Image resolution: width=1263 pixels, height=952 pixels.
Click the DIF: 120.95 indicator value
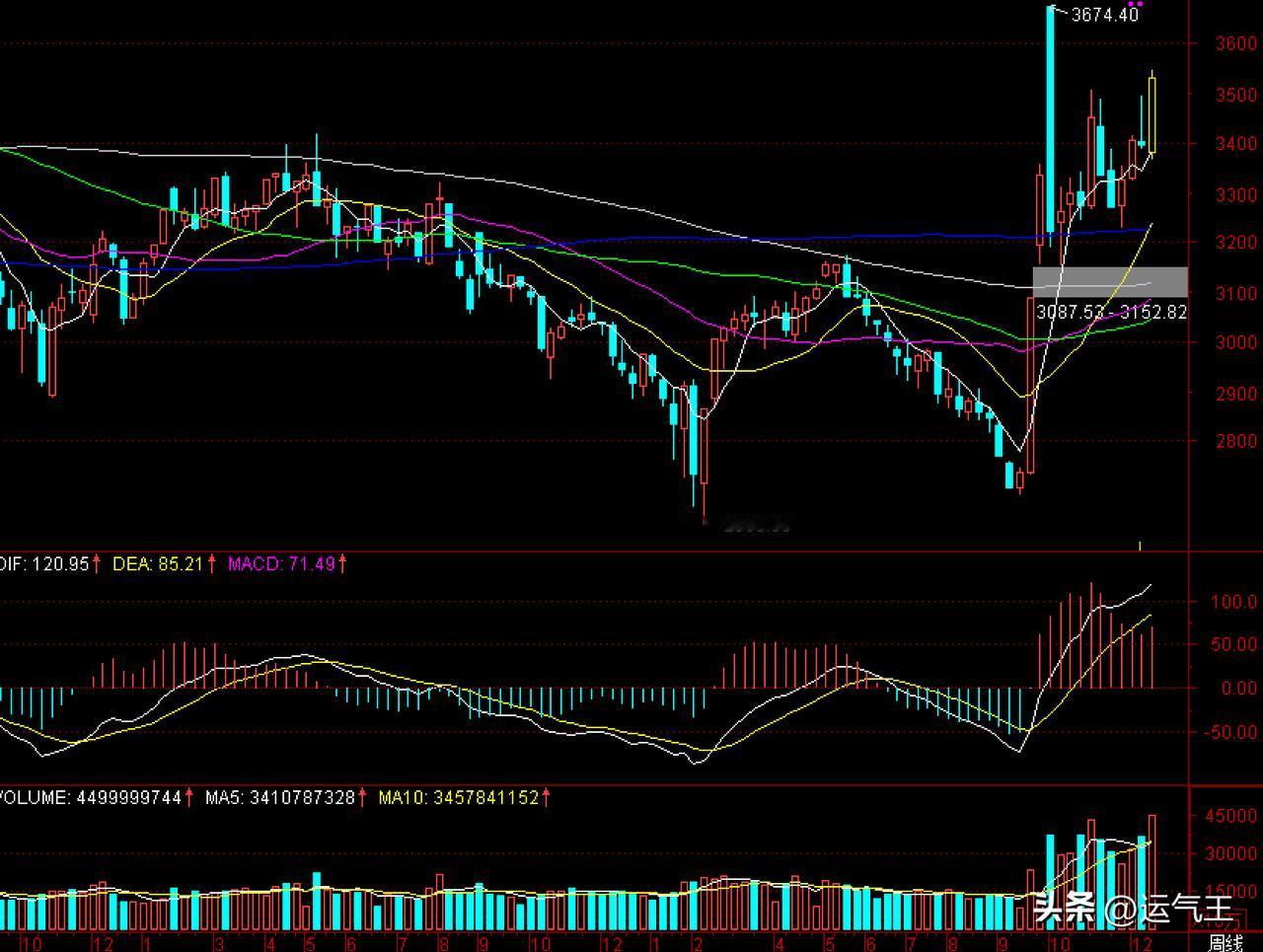(45, 564)
